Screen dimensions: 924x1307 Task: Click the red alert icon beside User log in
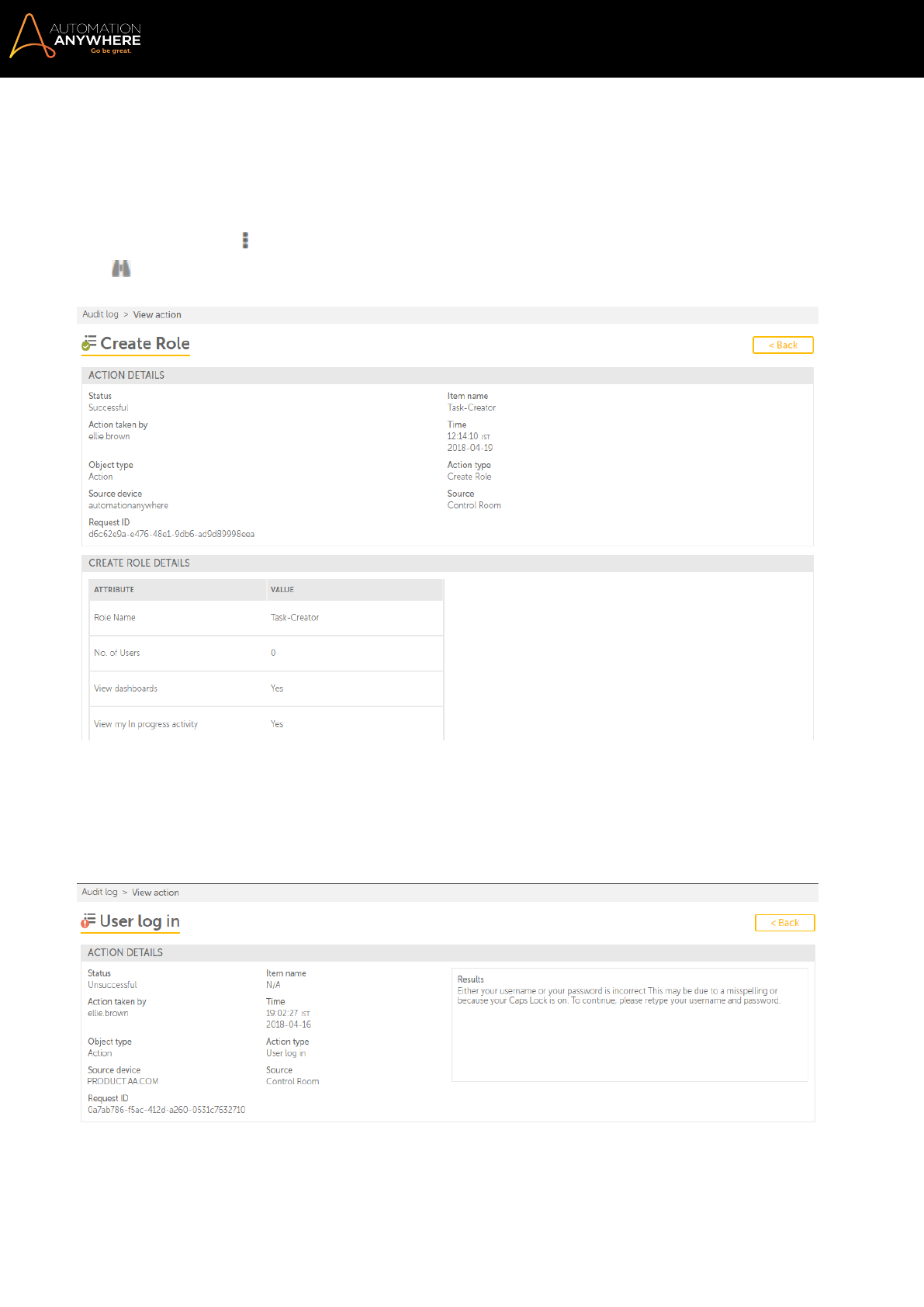coord(88,921)
